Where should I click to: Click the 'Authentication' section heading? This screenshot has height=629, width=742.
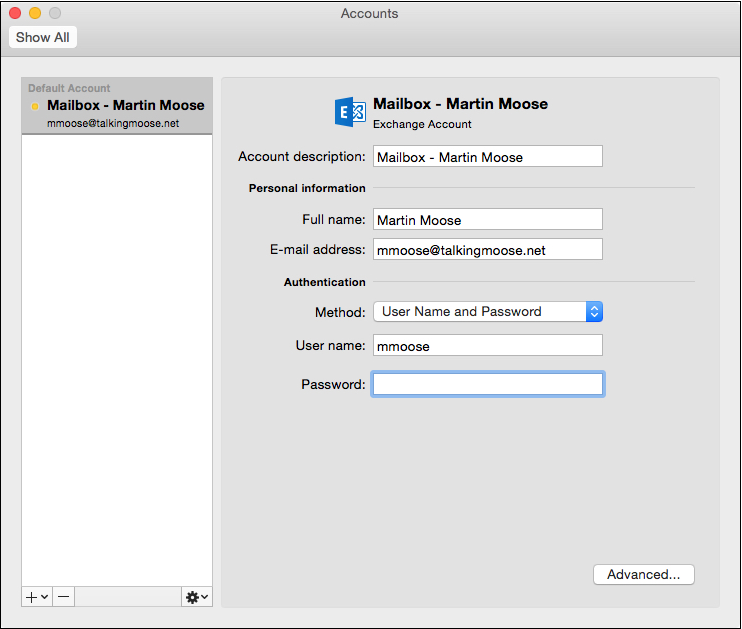coord(325,282)
